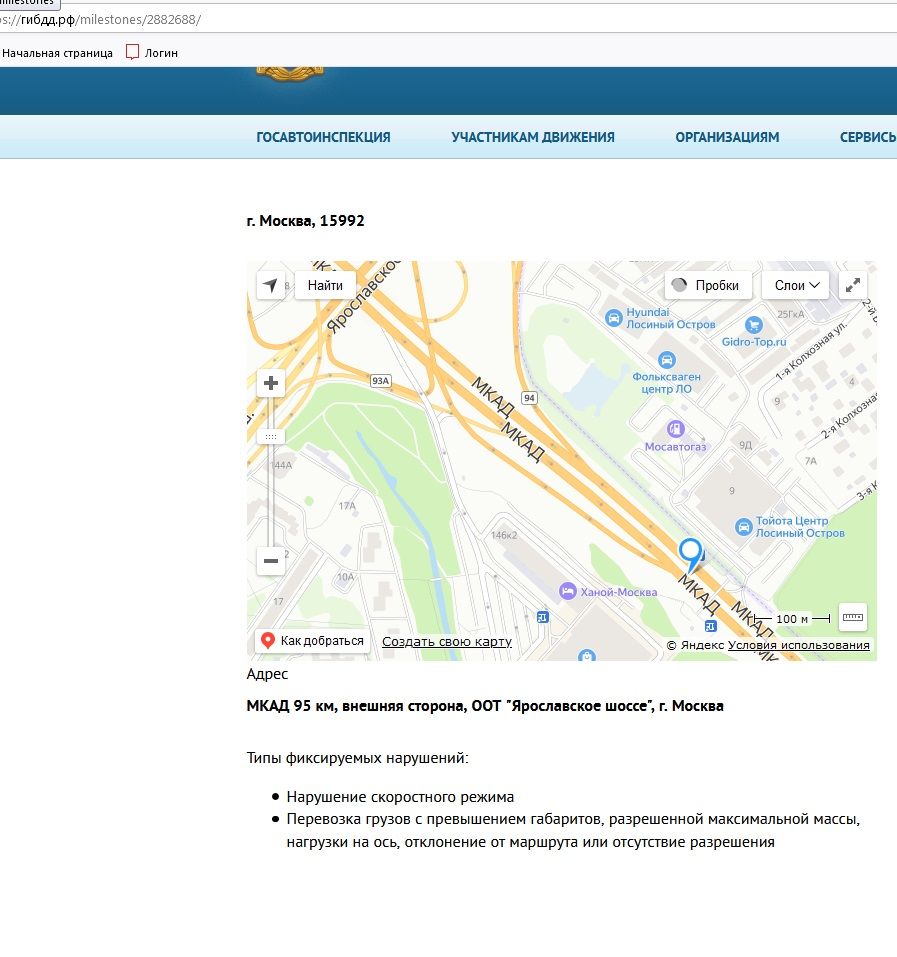Select the Ханой-Москва hotel marker
897x957 pixels.
coord(567,591)
